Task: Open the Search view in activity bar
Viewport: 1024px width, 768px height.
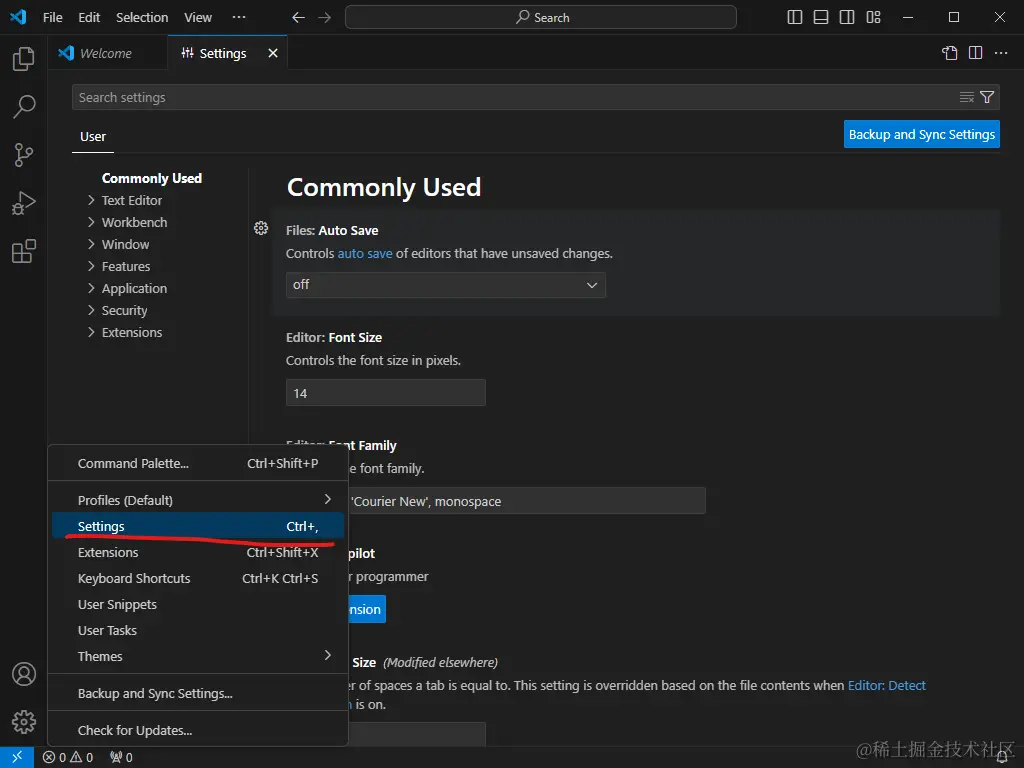Action: [24, 106]
